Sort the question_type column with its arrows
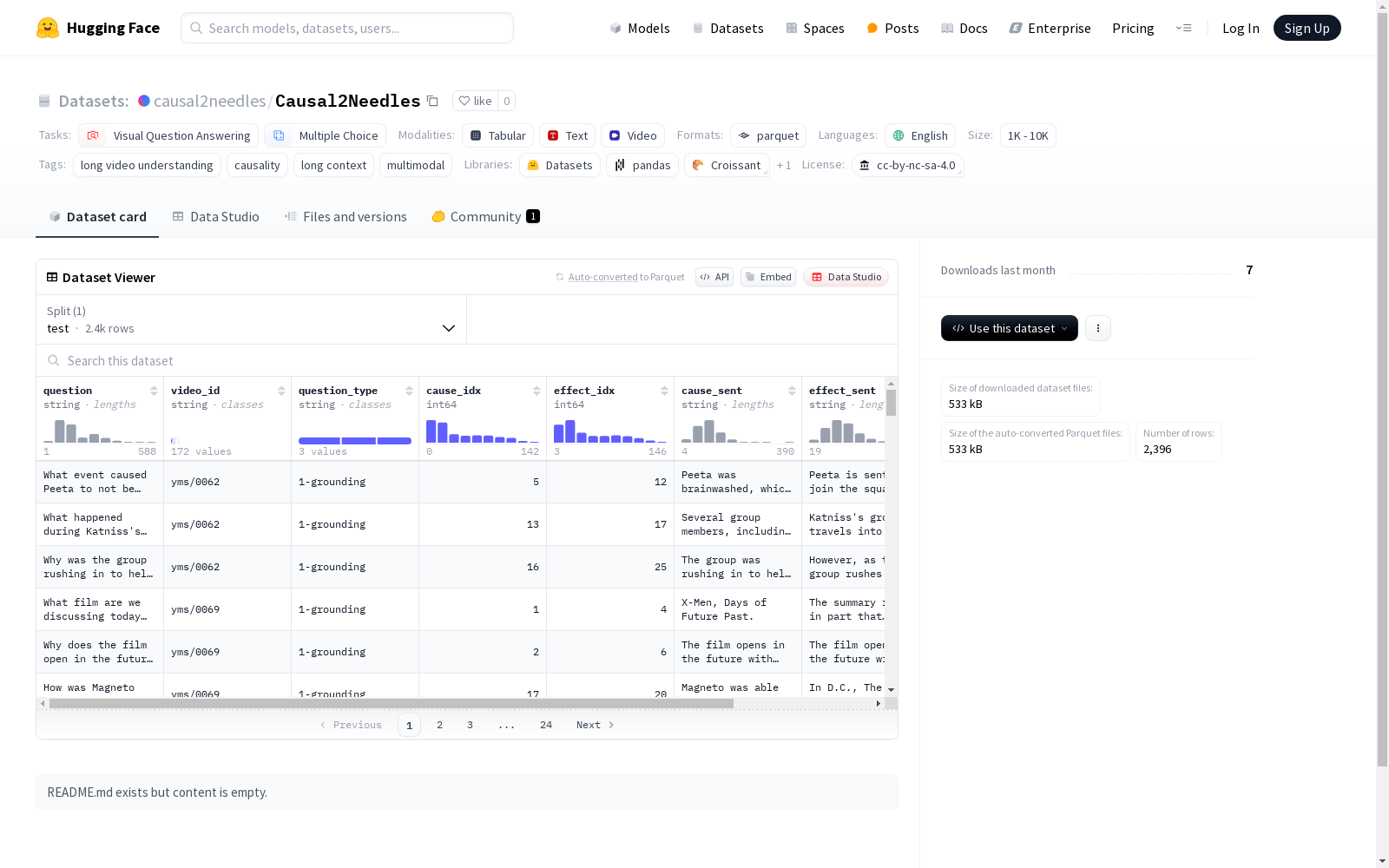Image resolution: width=1389 pixels, height=868 pixels. pyautogui.click(x=409, y=391)
